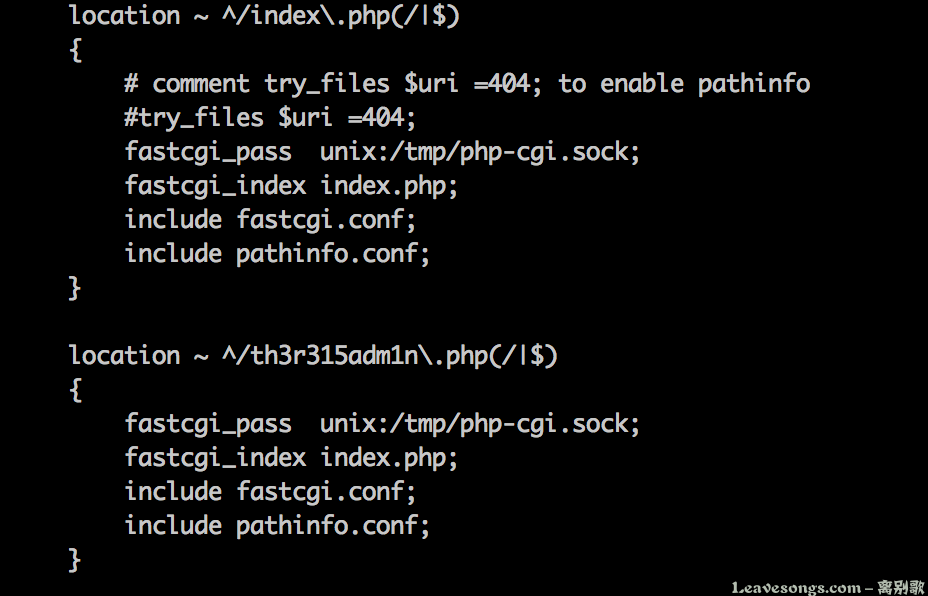Image resolution: width=928 pixels, height=596 pixels.
Task: Click 'fastcgi_pass' in the first location block
Action: [x=208, y=152]
